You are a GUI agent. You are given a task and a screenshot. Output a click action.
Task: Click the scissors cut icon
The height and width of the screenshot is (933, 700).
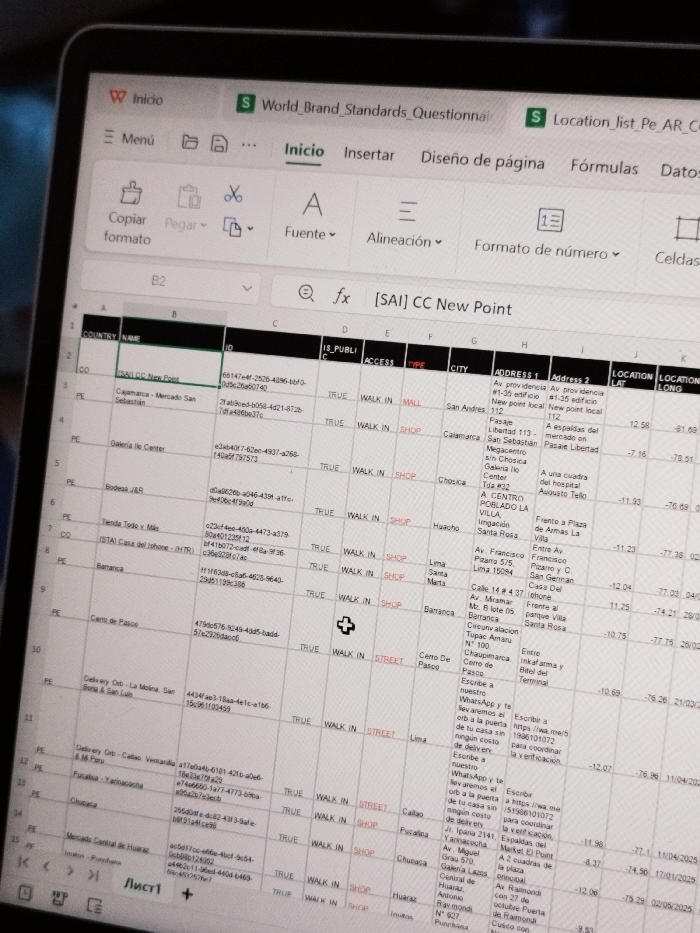tap(233, 194)
